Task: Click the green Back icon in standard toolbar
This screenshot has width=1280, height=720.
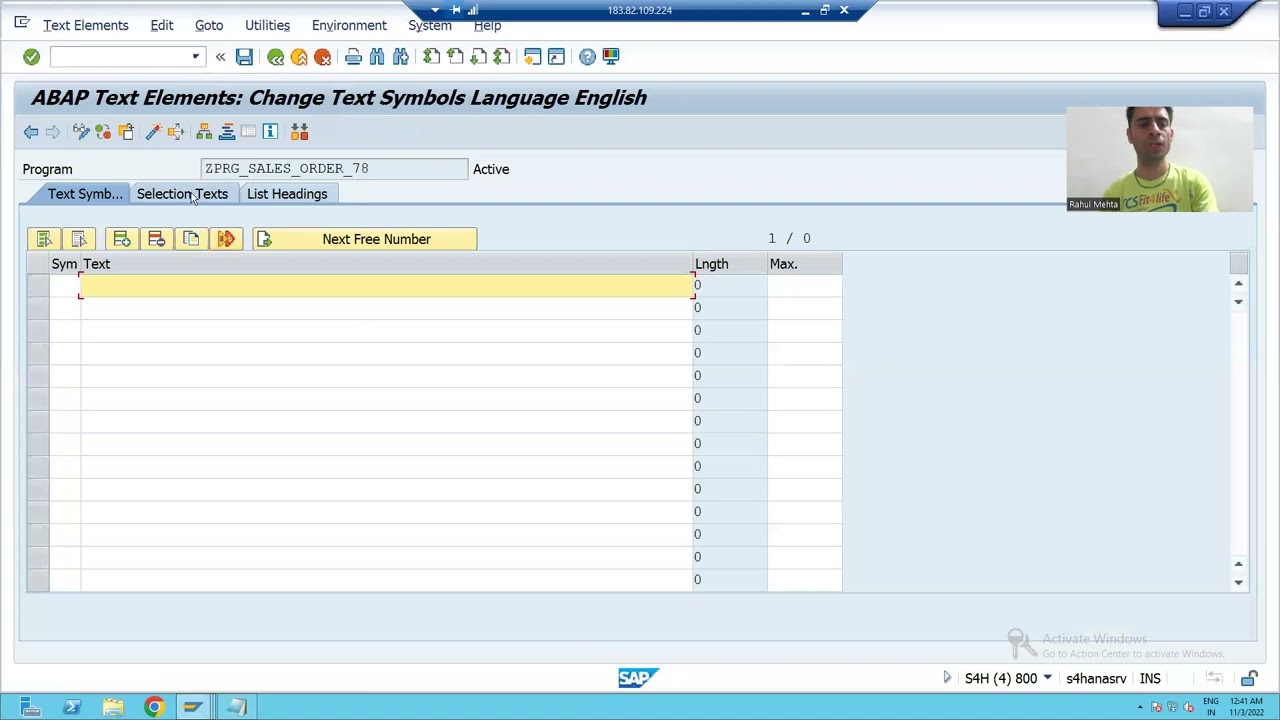Action: (x=275, y=57)
